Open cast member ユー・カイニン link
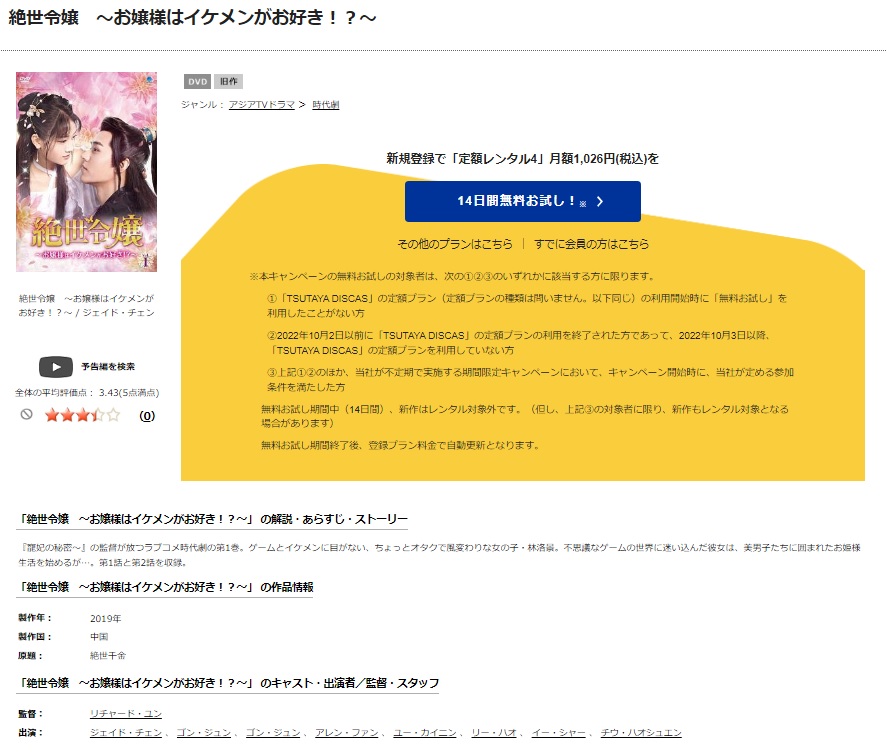The image size is (887, 753). point(425,732)
